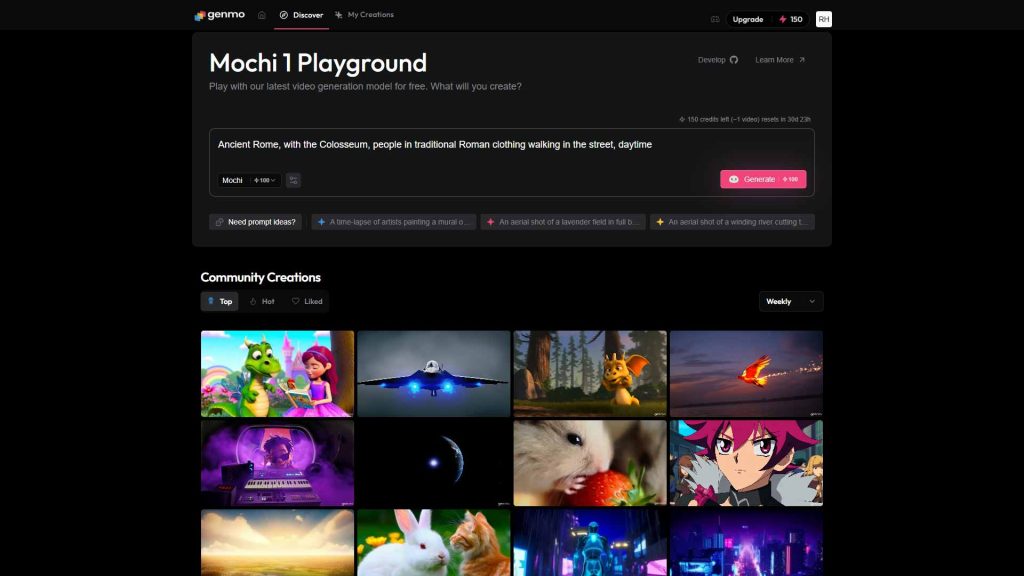Use the aerial lavender field prompt suggestion

click(563, 222)
